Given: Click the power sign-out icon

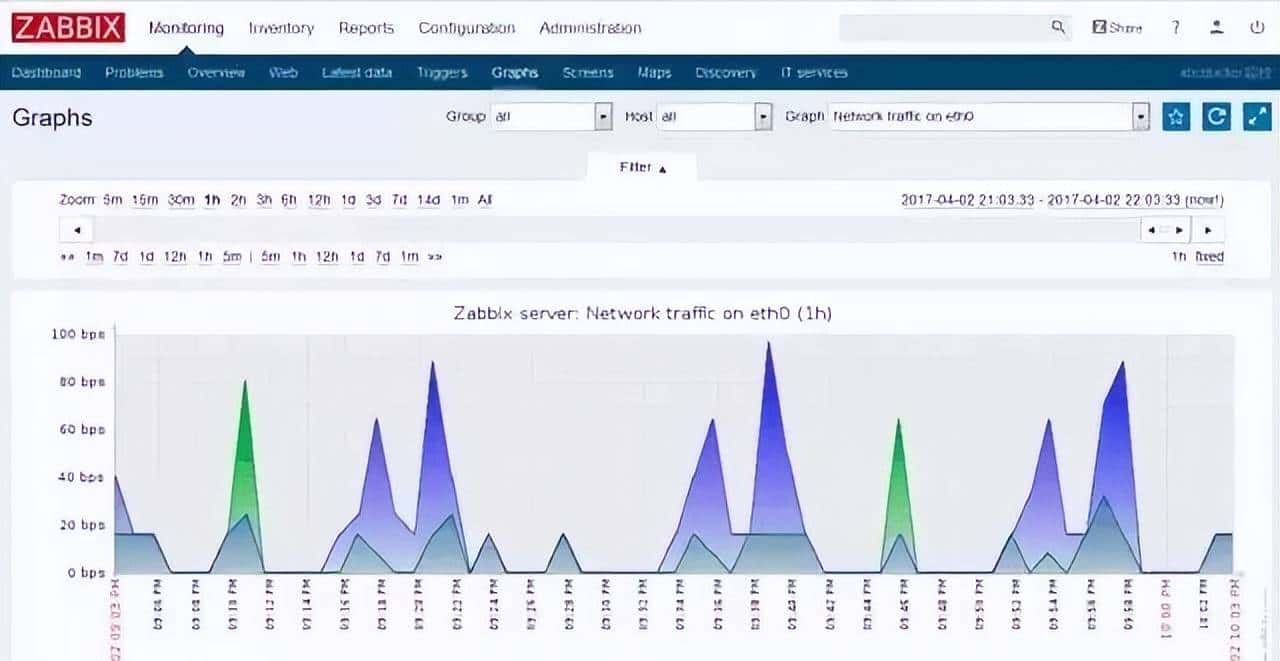Looking at the screenshot, I should click(x=1257, y=28).
